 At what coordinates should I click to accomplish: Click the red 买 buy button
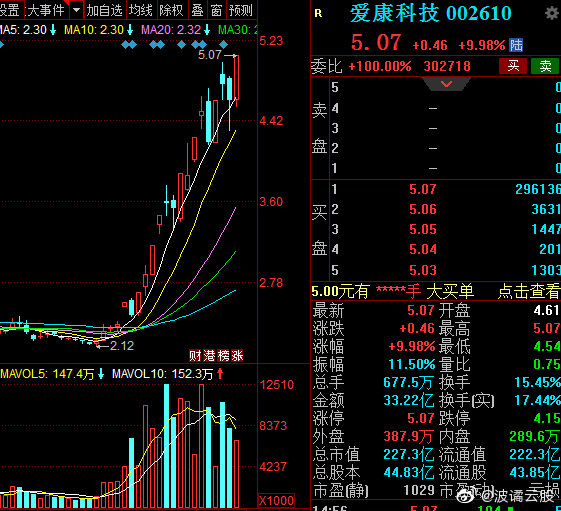click(x=513, y=66)
